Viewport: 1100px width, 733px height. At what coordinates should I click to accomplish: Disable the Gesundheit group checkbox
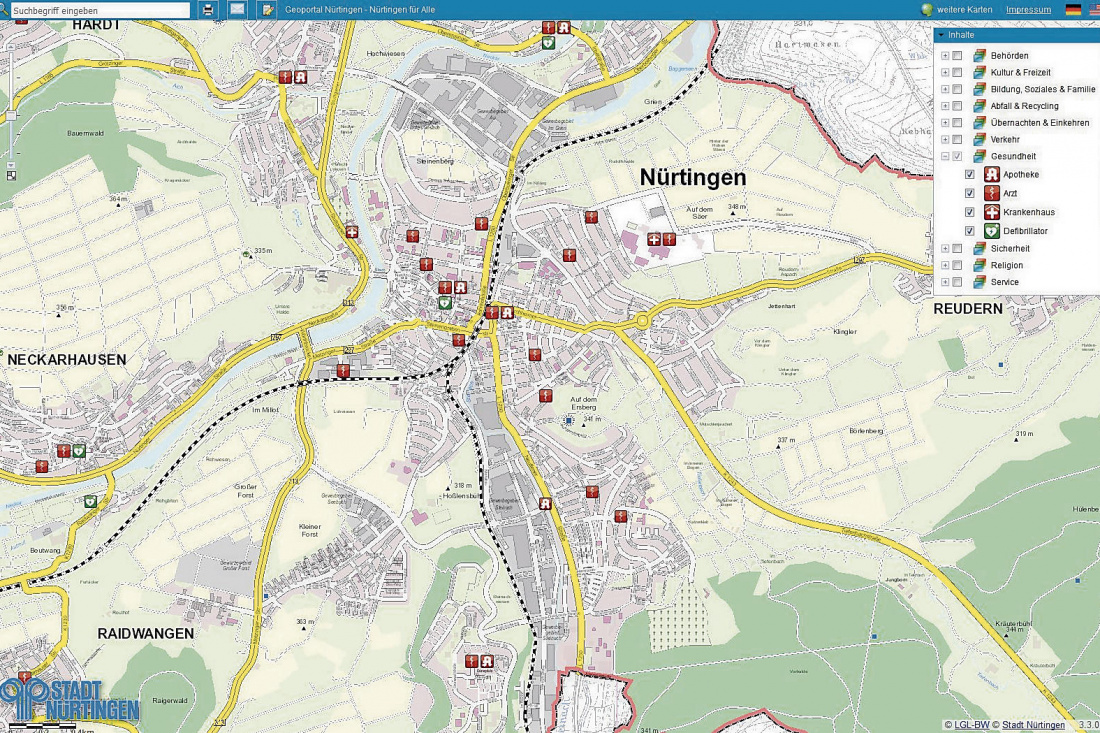point(958,156)
